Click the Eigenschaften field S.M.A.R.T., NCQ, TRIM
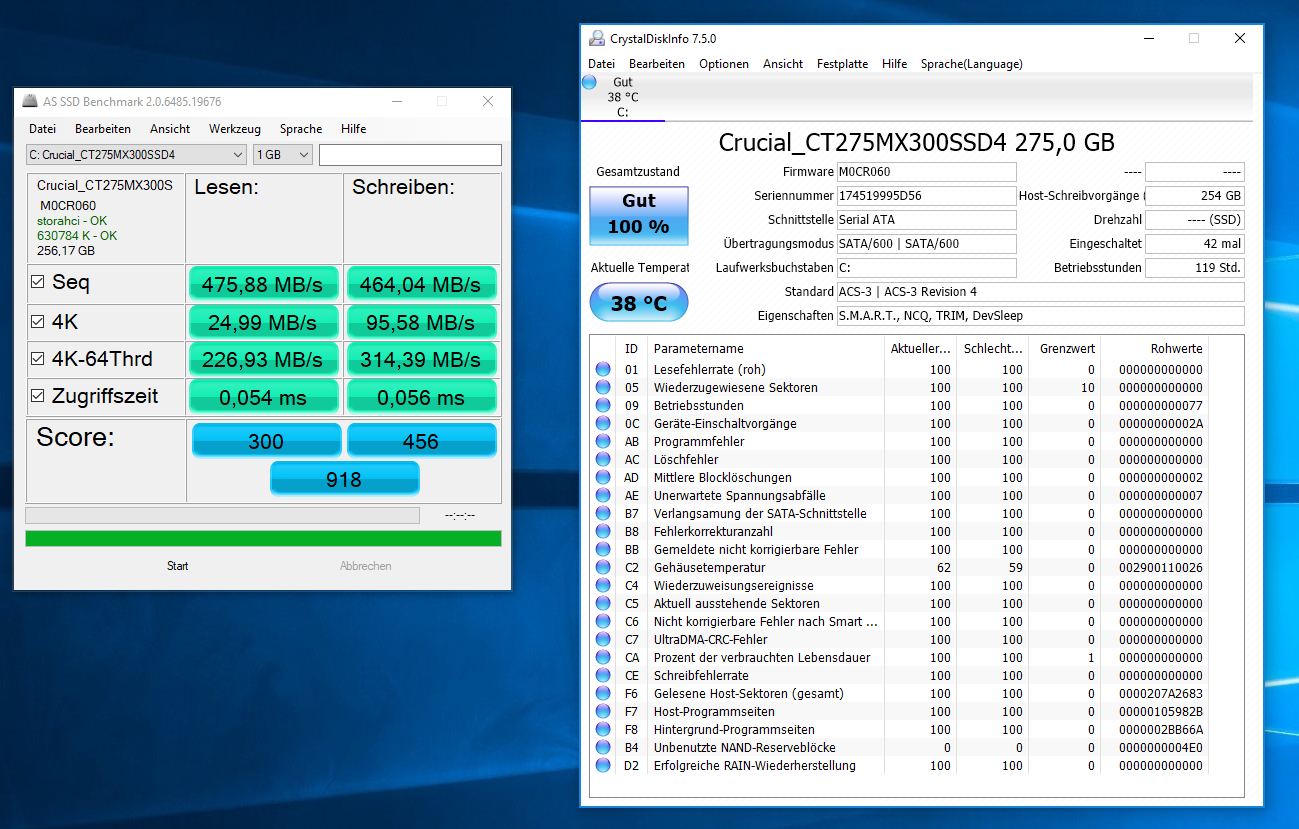This screenshot has height=829, width=1299. coord(1040,316)
